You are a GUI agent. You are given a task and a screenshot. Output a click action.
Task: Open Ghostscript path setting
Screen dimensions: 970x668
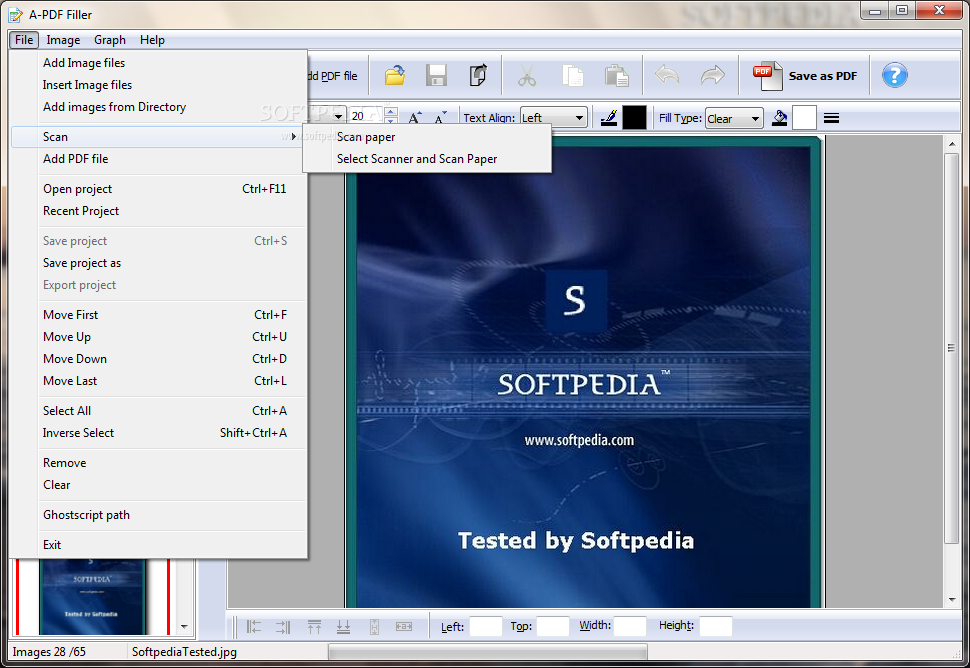coord(159,515)
